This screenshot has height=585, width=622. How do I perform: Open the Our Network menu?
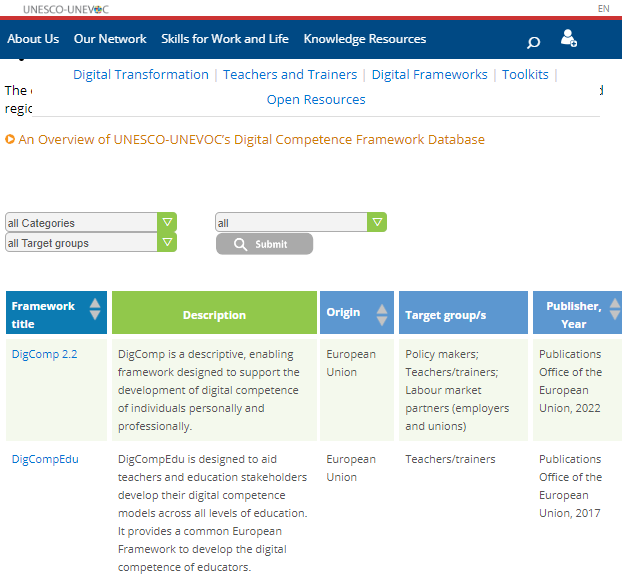tap(110, 39)
